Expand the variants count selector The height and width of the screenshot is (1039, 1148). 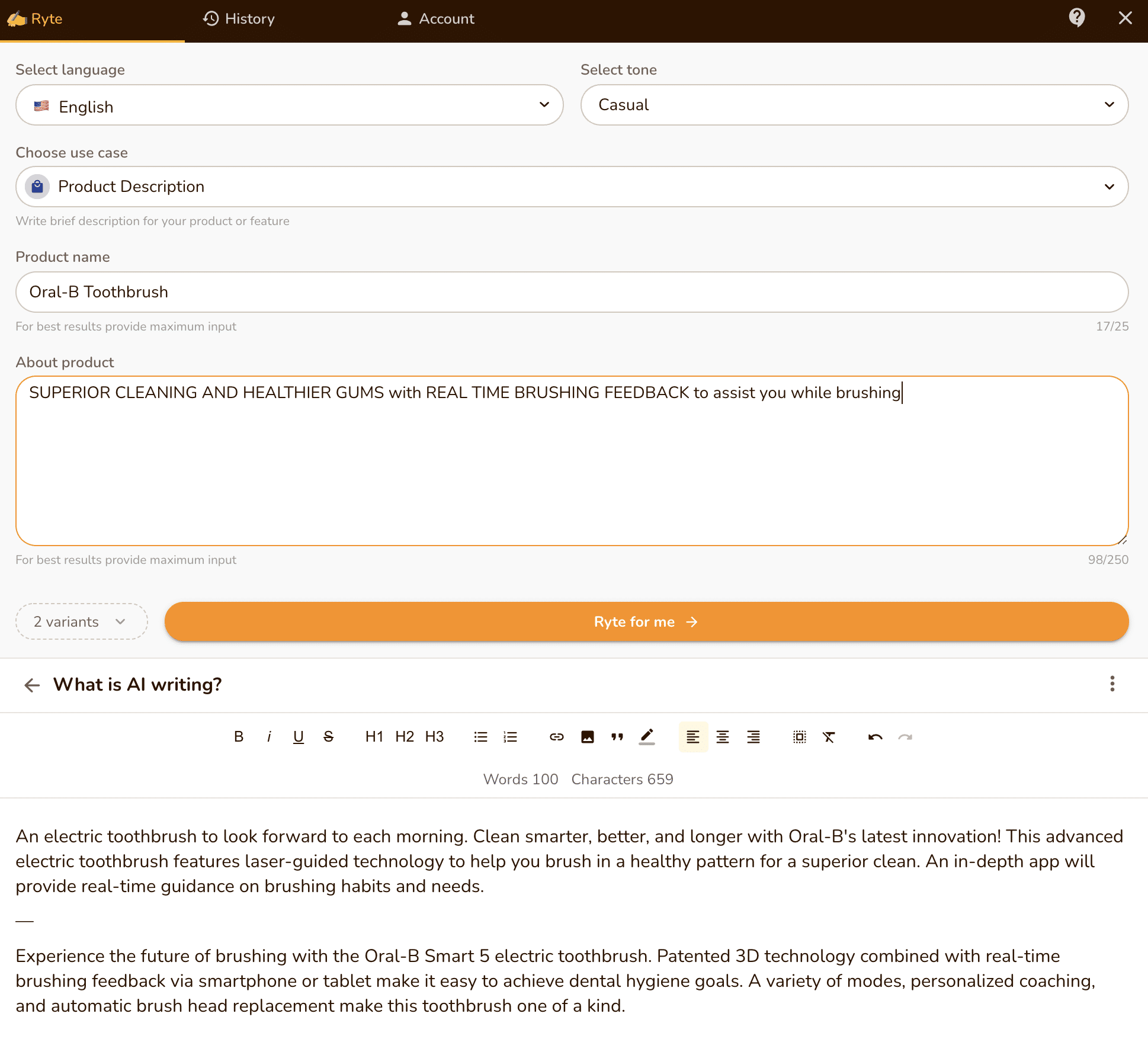point(82,621)
